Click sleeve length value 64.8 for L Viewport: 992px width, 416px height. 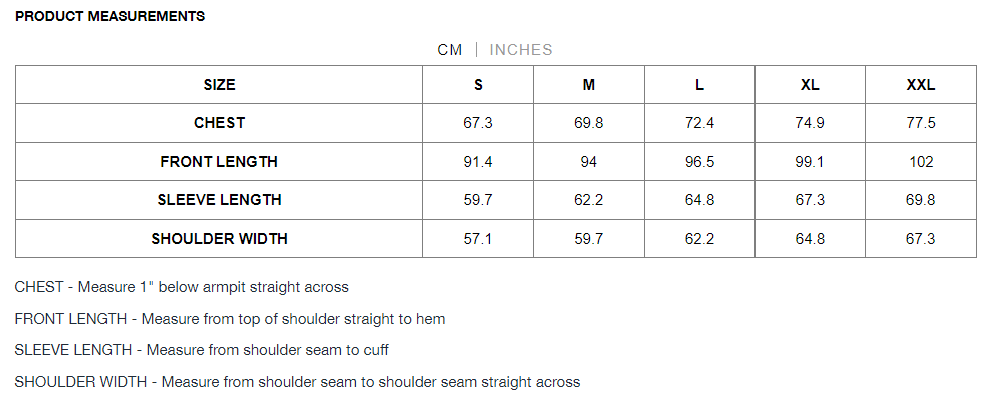click(700, 200)
